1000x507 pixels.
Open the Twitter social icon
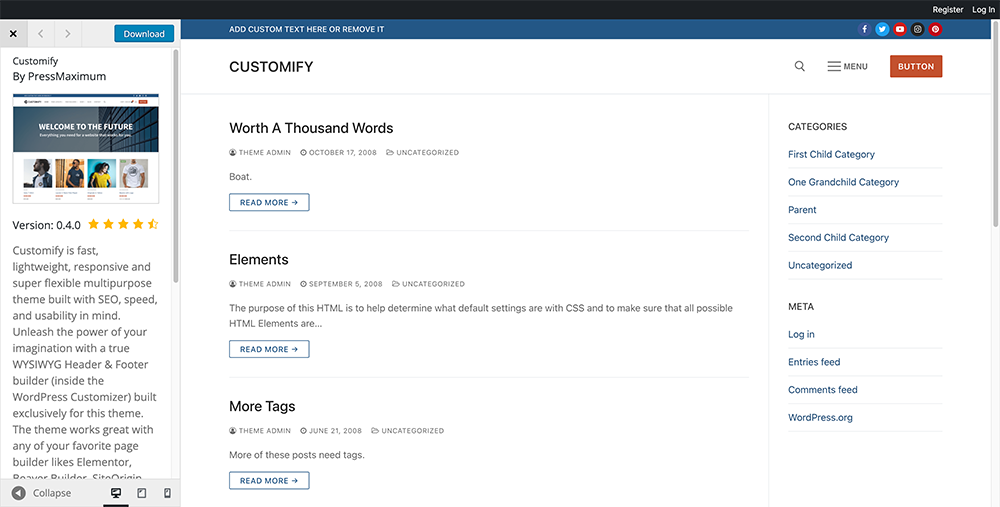pos(882,29)
